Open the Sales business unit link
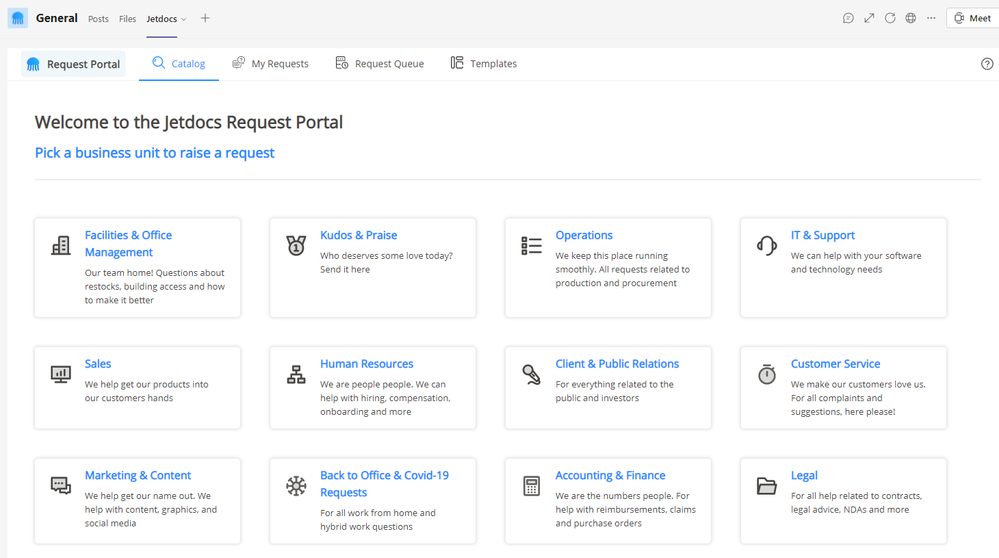Viewport: 999px width, 558px height. coord(97,364)
